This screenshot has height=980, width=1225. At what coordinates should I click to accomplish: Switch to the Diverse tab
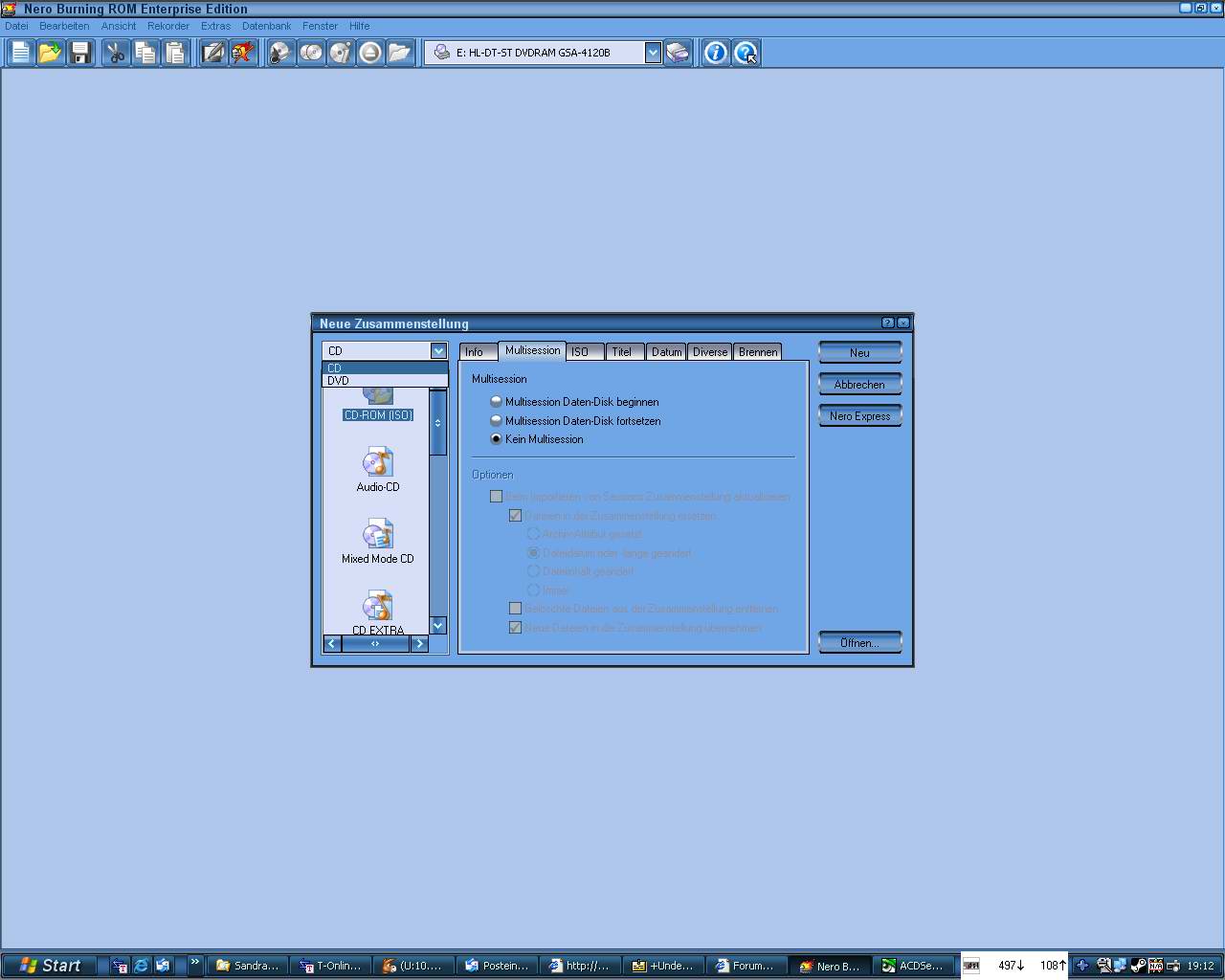point(710,352)
